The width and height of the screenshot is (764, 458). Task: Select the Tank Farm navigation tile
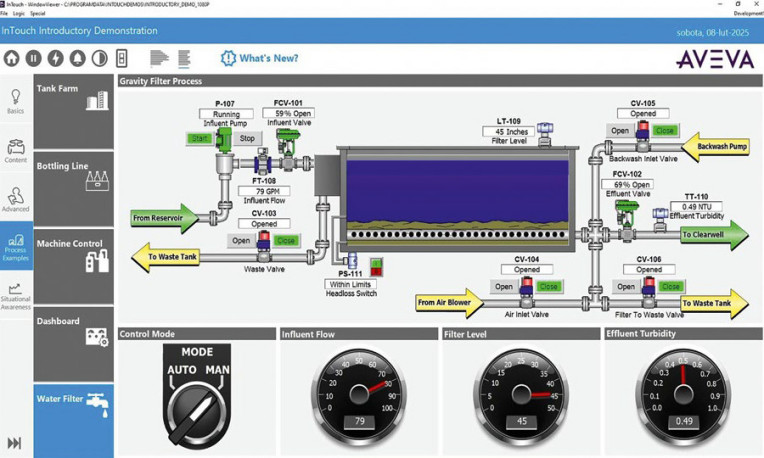coord(73,110)
